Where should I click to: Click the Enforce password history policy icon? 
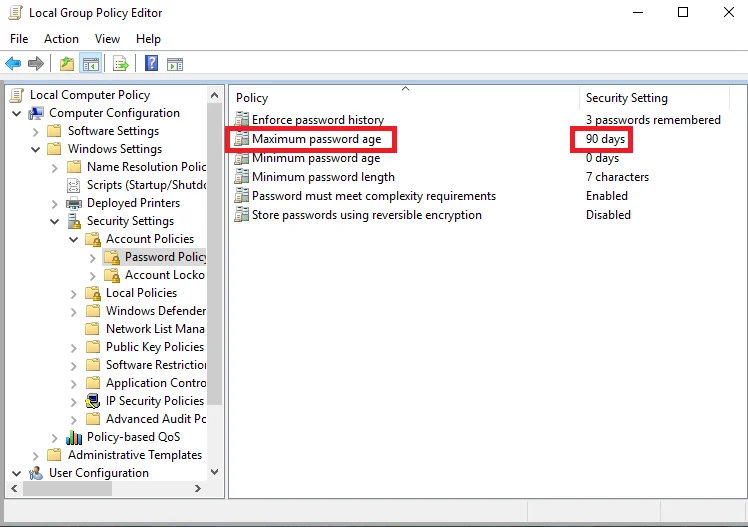point(242,120)
